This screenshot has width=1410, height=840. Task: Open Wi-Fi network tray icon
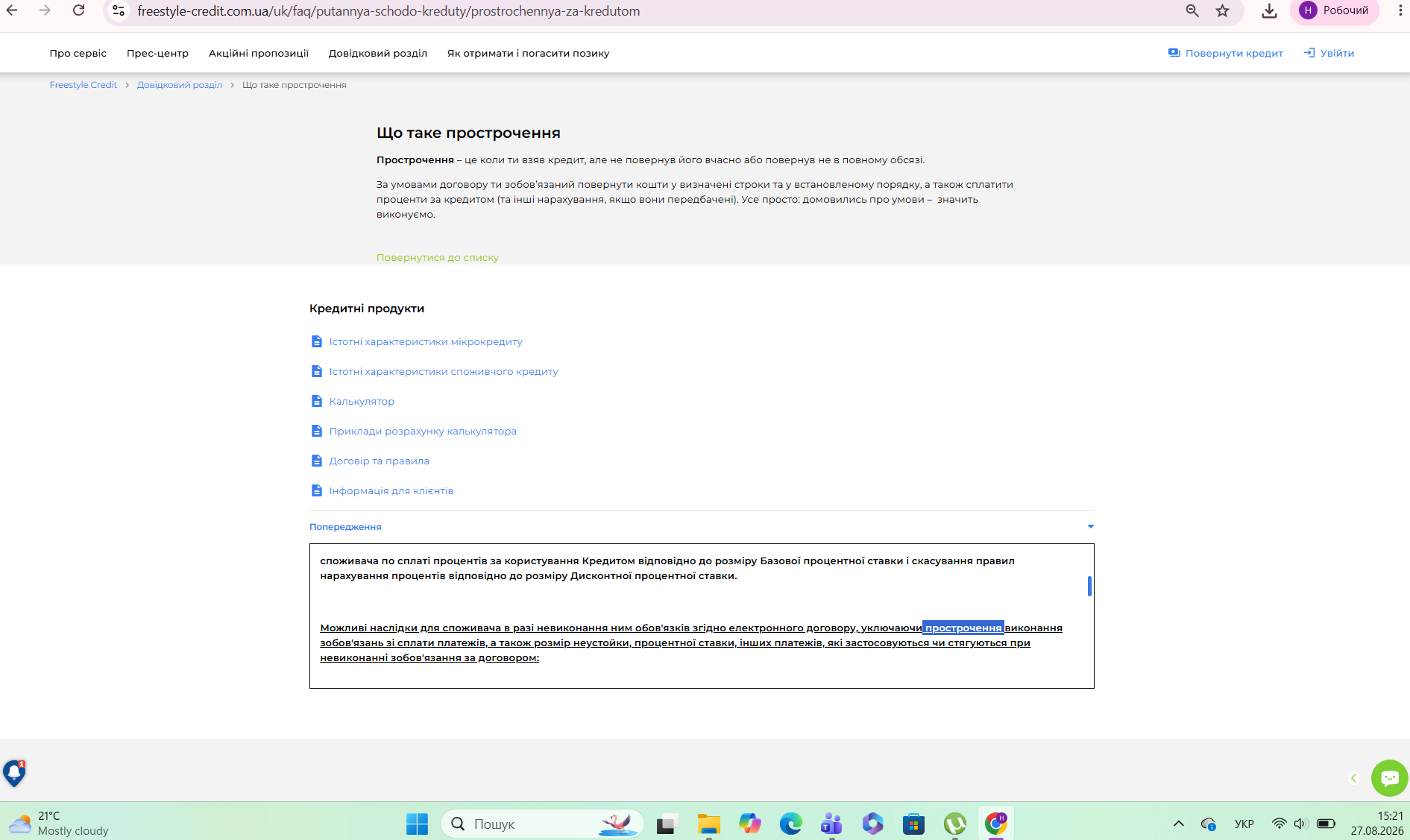(x=1279, y=824)
